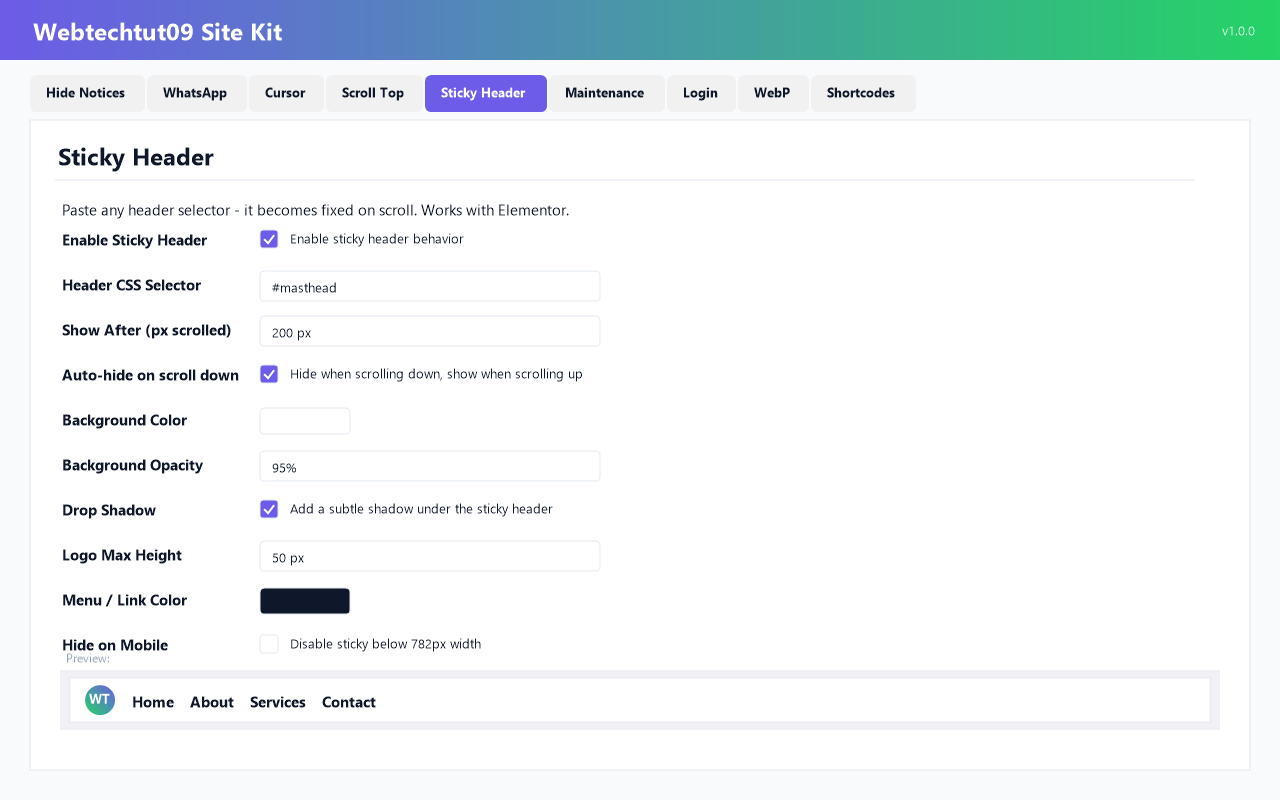Uncheck Enable sticky header behavior
The image size is (1280, 800).
coord(269,239)
